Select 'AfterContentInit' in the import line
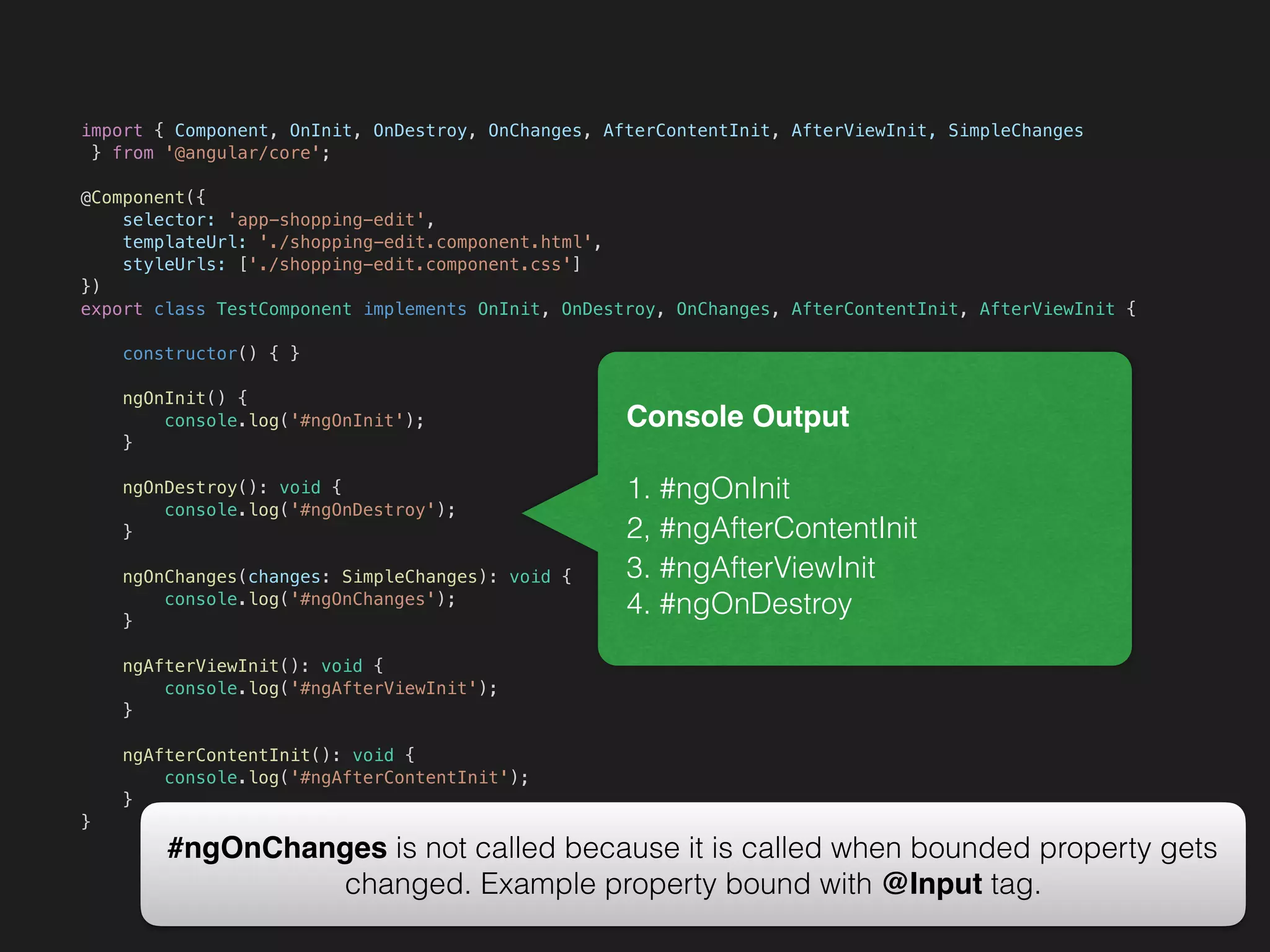This screenshot has height=952, width=1270. point(686,130)
